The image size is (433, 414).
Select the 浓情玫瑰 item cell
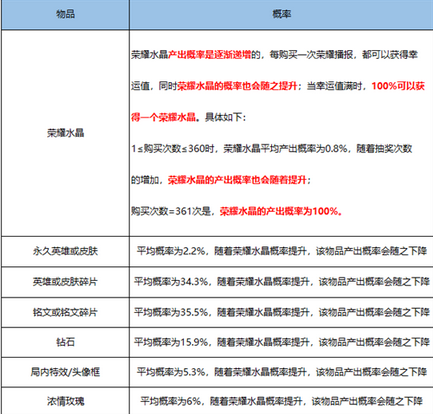65,401
